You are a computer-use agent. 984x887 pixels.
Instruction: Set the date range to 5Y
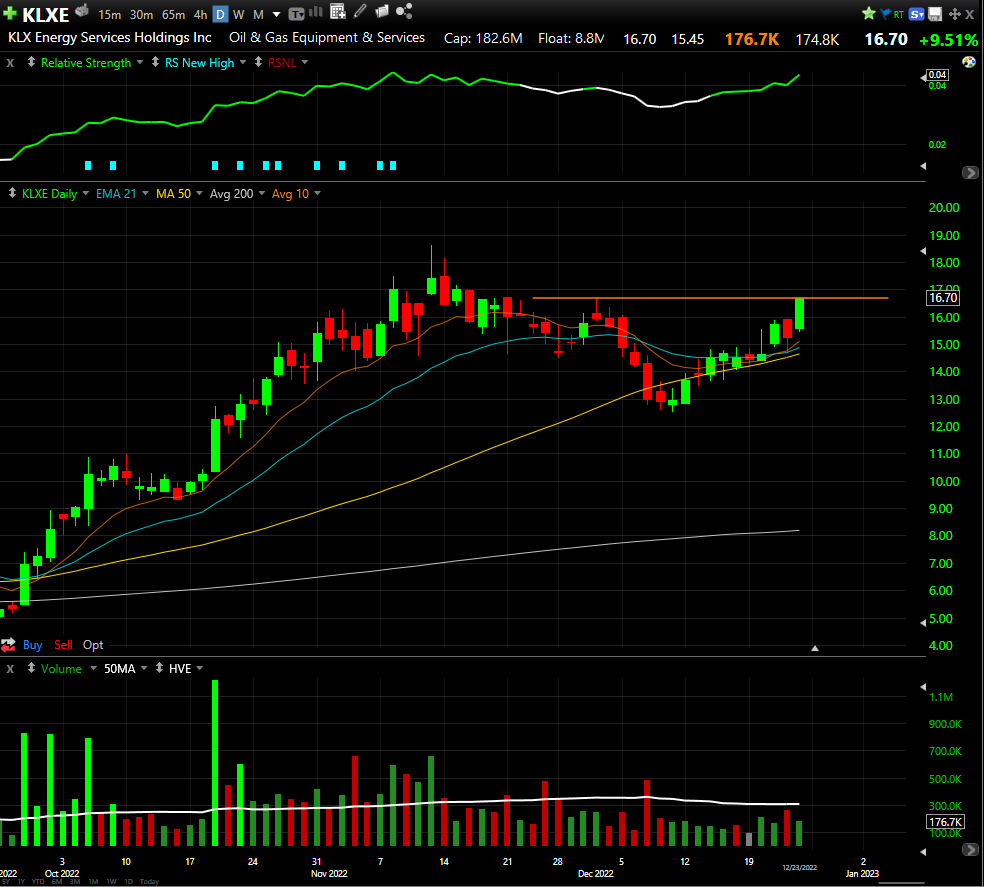point(6,881)
